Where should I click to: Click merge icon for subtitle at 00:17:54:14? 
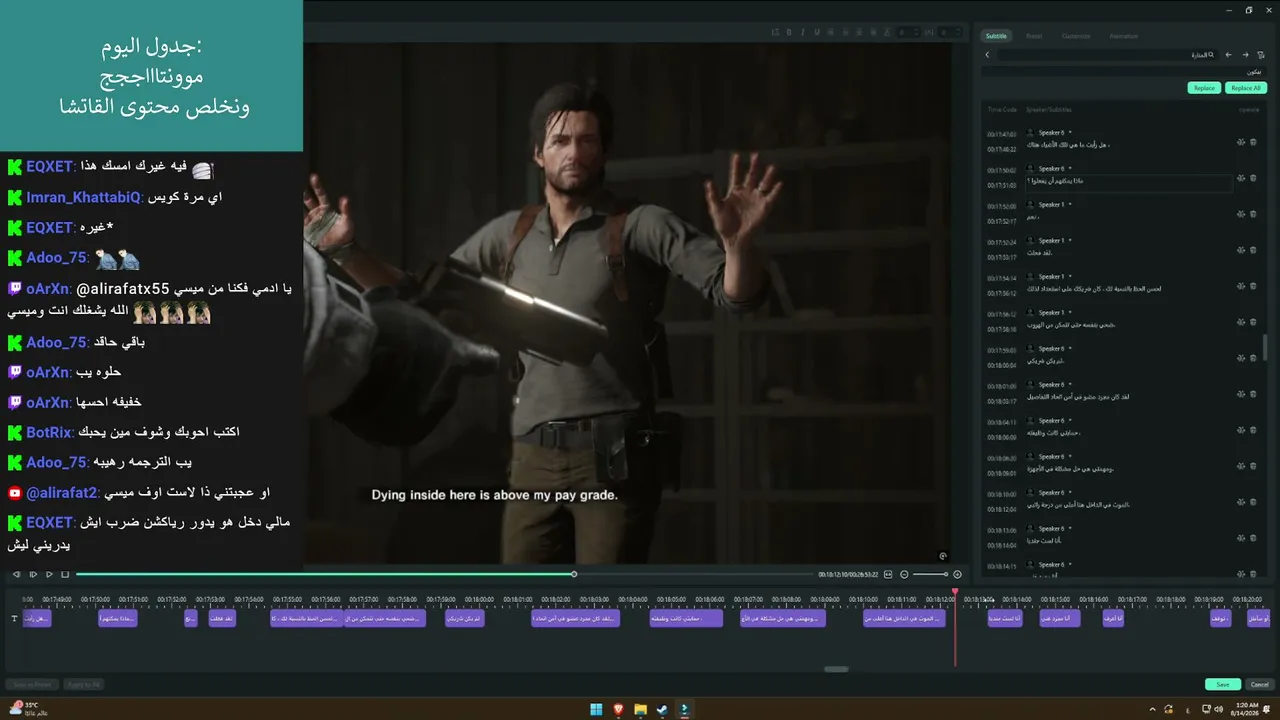point(1241,286)
